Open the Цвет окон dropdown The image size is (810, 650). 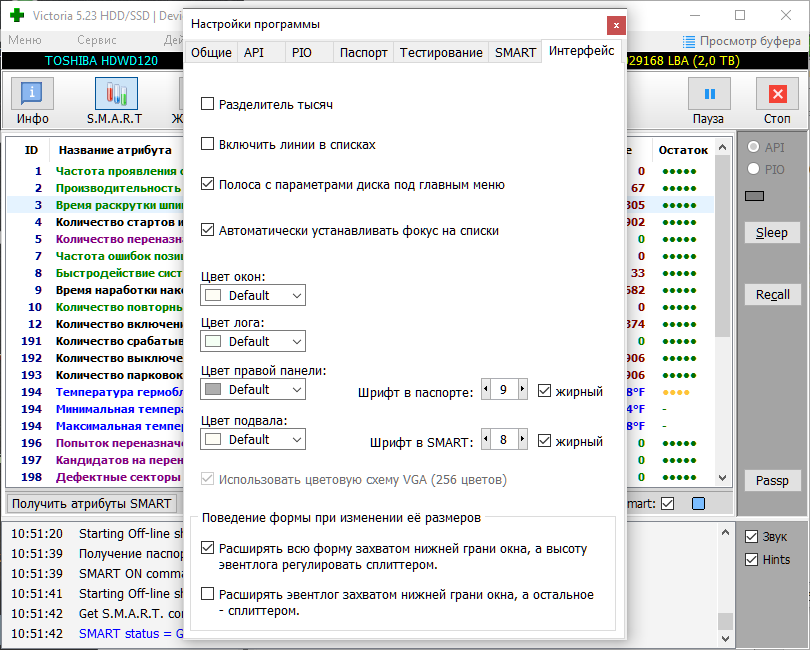pos(253,295)
